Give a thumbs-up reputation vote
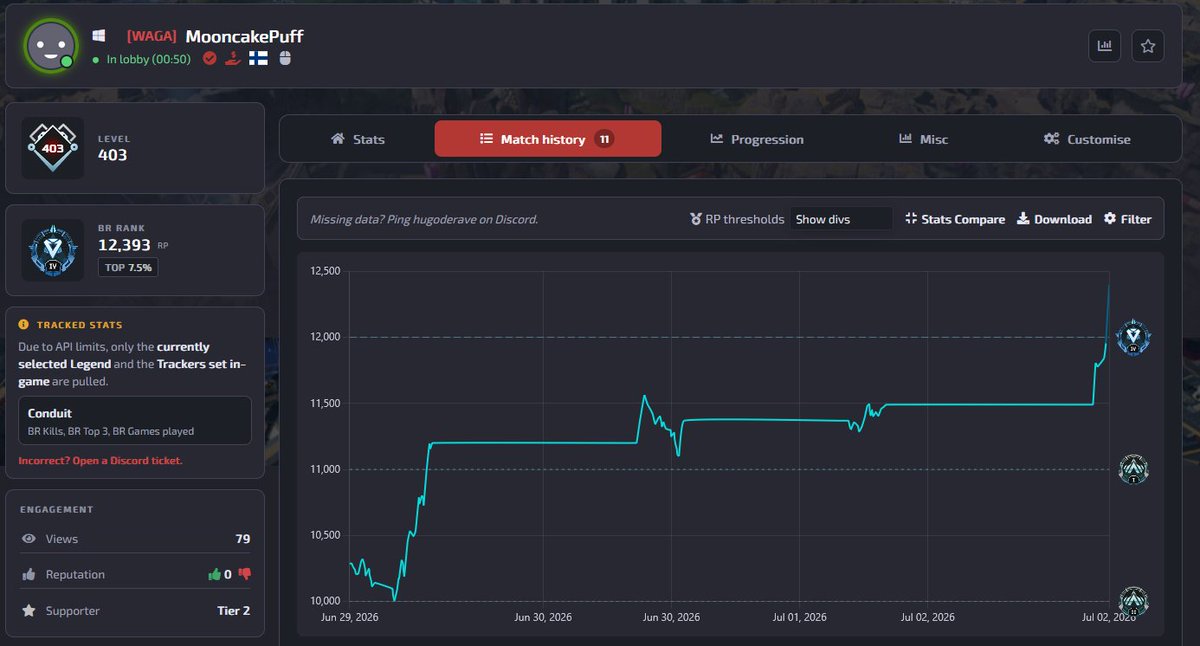 click(x=213, y=574)
